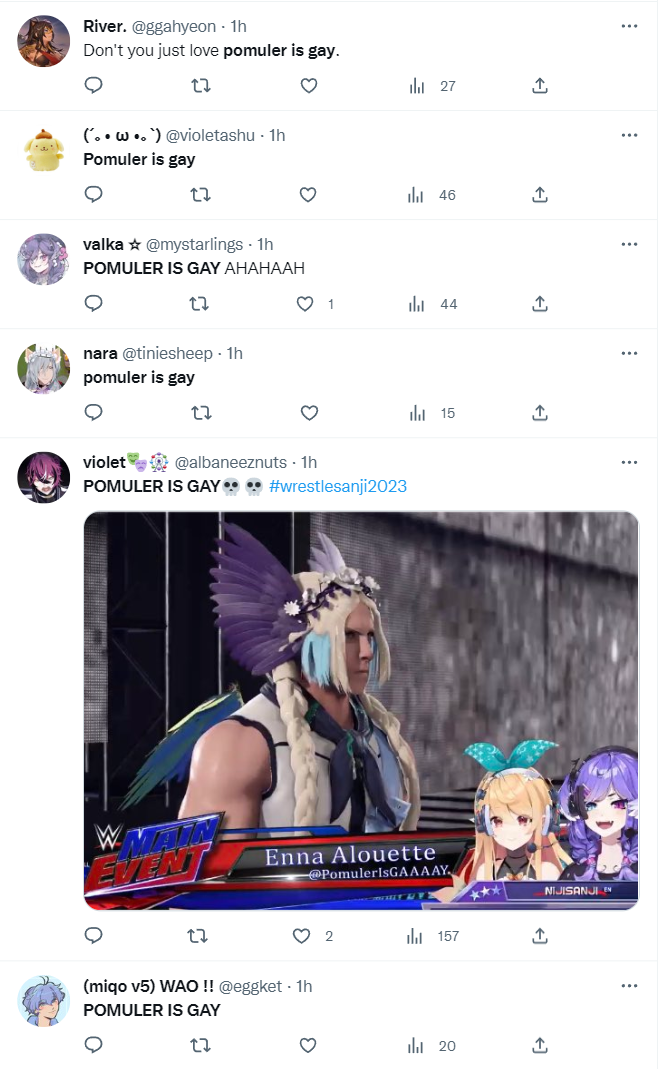Image resolution: width=658 pixels, height=1069 pixels.
Task: View analytics count 44 on valka's tweet
Action: [433, 304]
